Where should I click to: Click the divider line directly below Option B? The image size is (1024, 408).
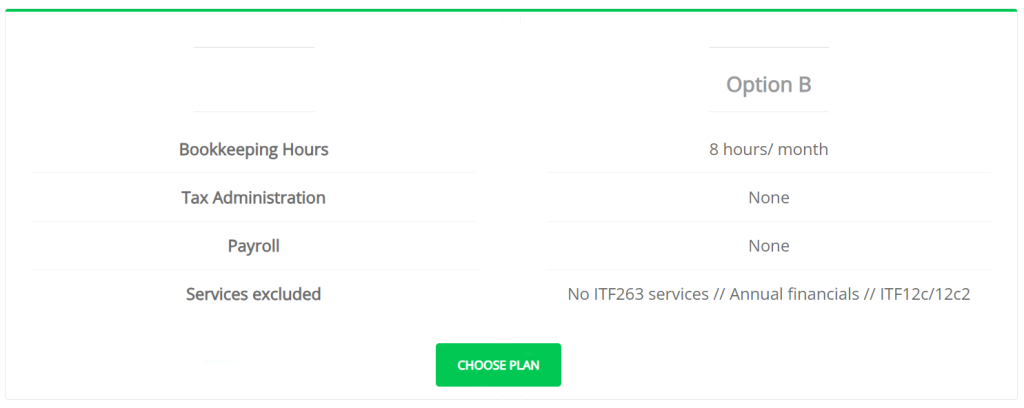coord(768,111)
